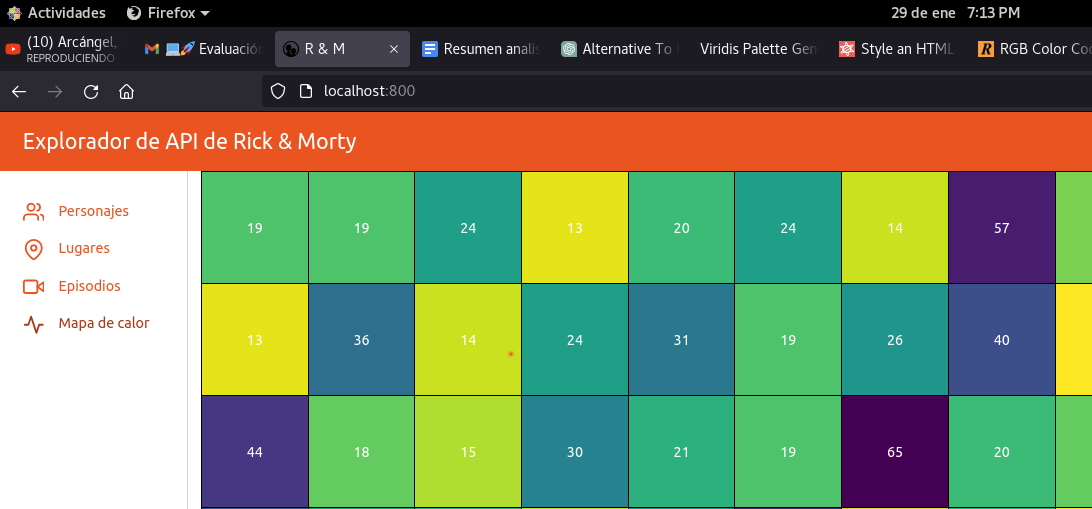Click the shield tracking protection icon
The width and height of the screenshot is (1092, 509).
pos(278,91)
